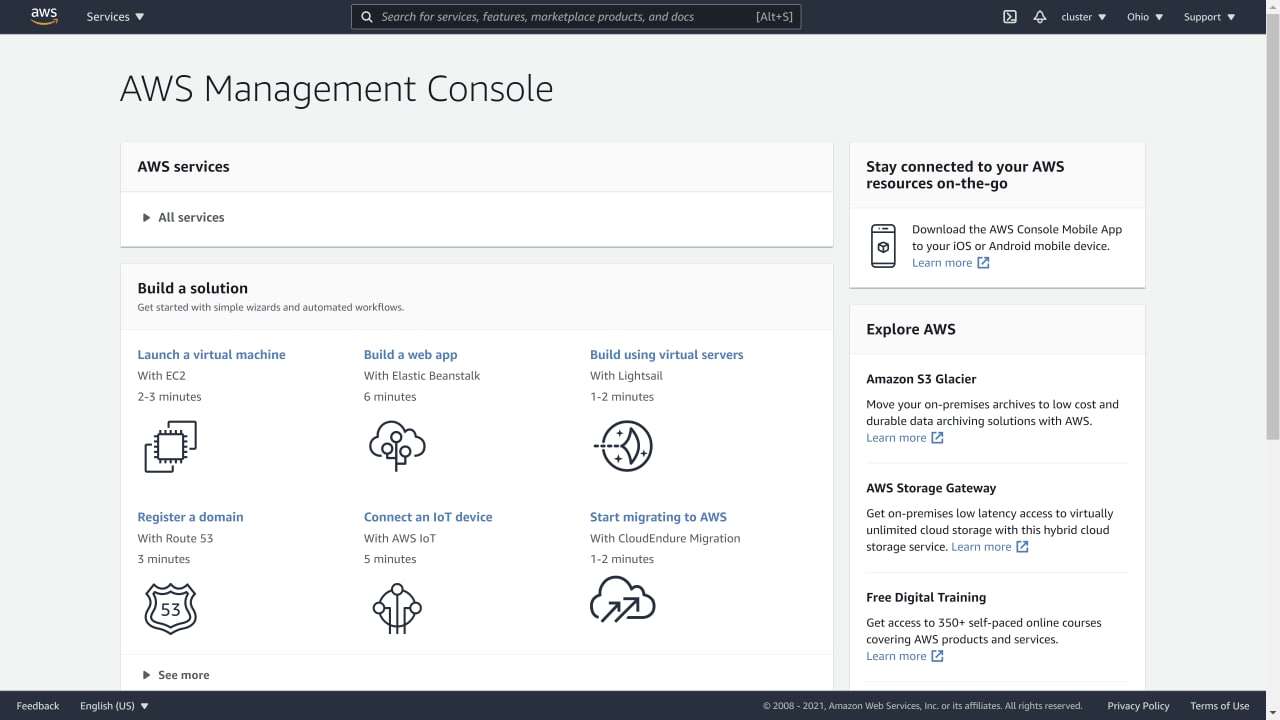
Task: Click the AWS logo home icon
Action: [x=44, y=16]
